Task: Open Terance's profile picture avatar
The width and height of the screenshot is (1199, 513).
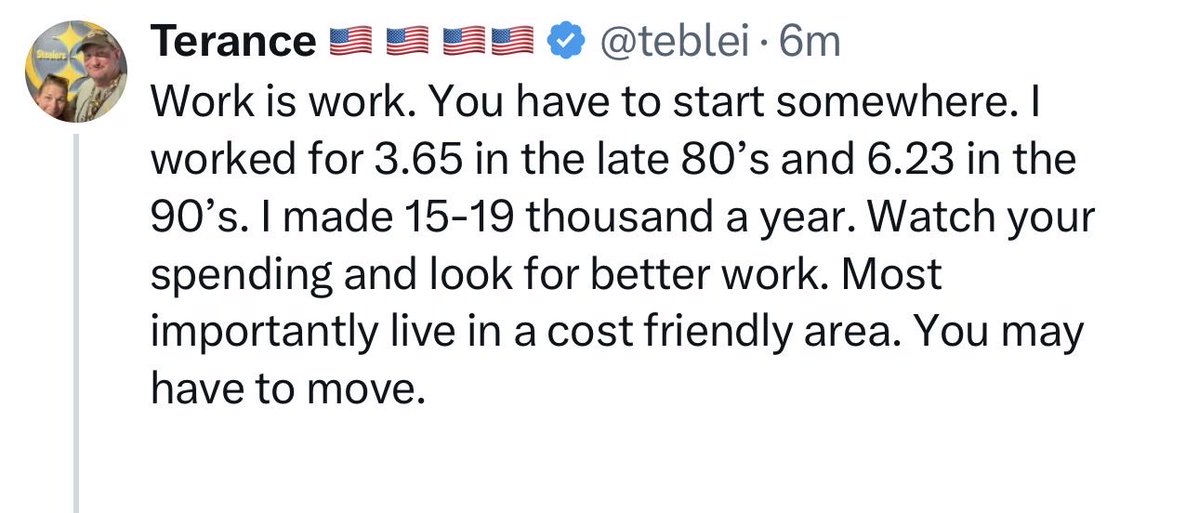Action: click(x=76, y=72)
